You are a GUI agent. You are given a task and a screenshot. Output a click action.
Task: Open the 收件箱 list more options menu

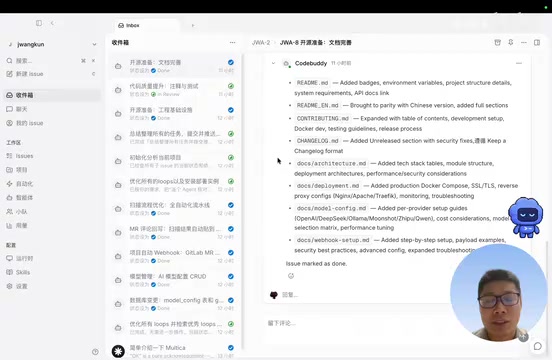click(x=232, y=43)
